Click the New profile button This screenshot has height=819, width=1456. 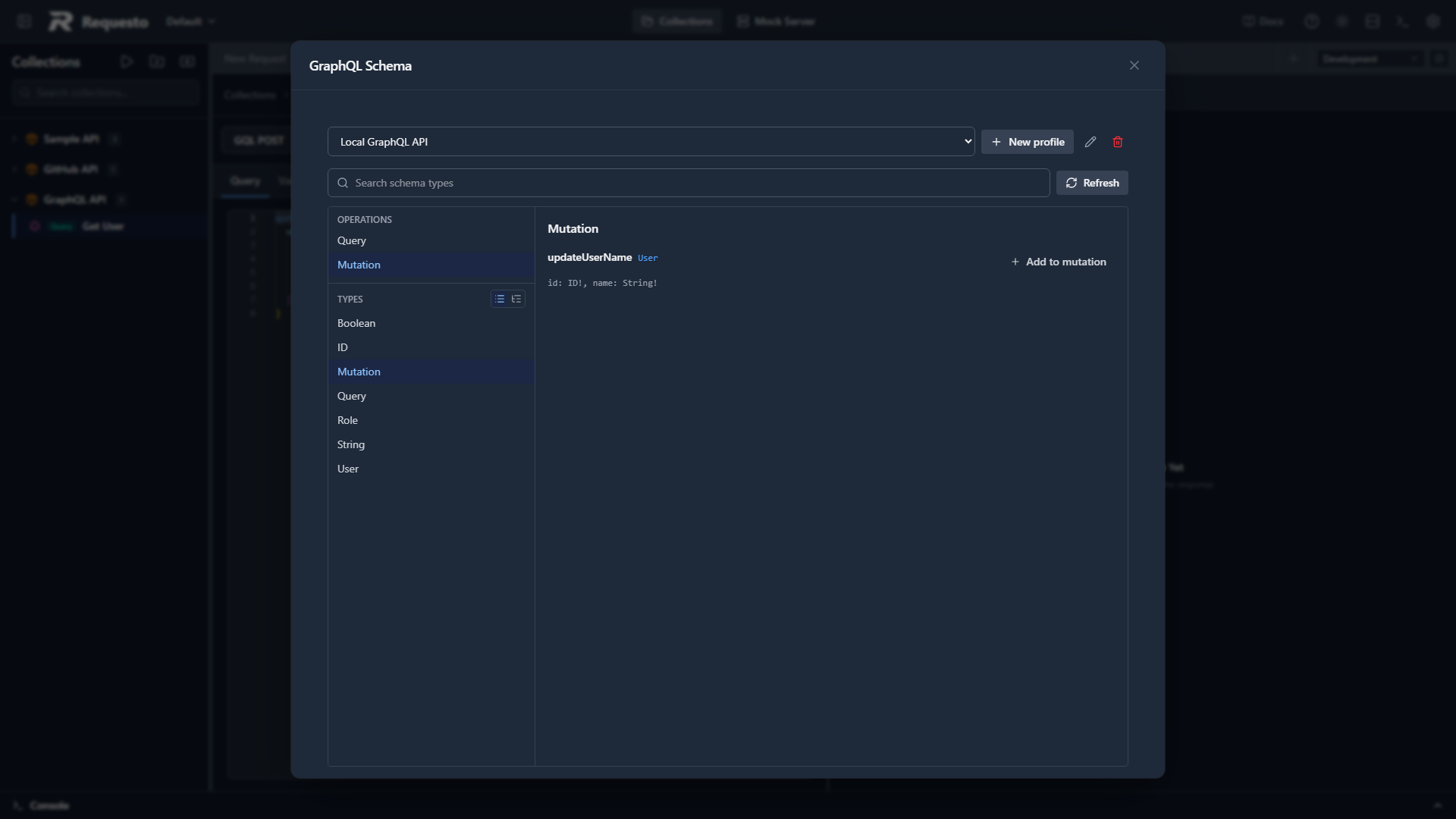coord(1027,142)
